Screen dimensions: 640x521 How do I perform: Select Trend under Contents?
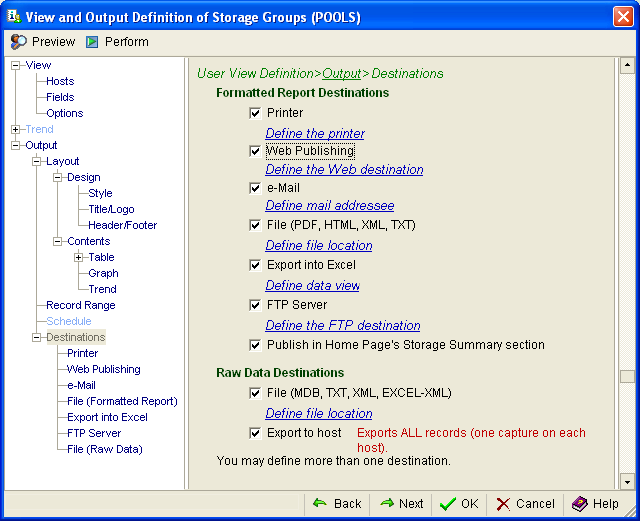tap(102, 289)
